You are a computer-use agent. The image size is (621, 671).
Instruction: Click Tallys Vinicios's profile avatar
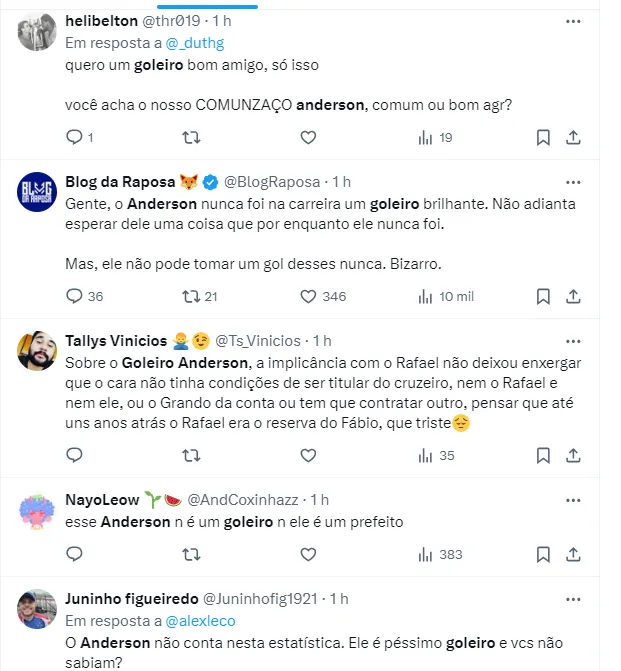(38, 349)
